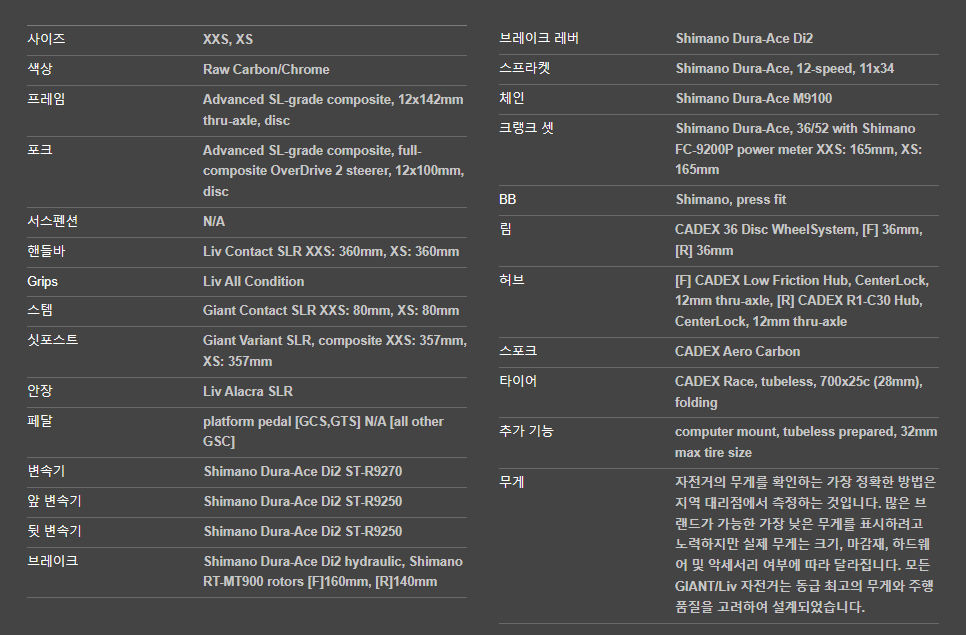Select rear derailleur value in 뒷 변속기 row
The image size is (966, 635).
[x=302, y=532]
